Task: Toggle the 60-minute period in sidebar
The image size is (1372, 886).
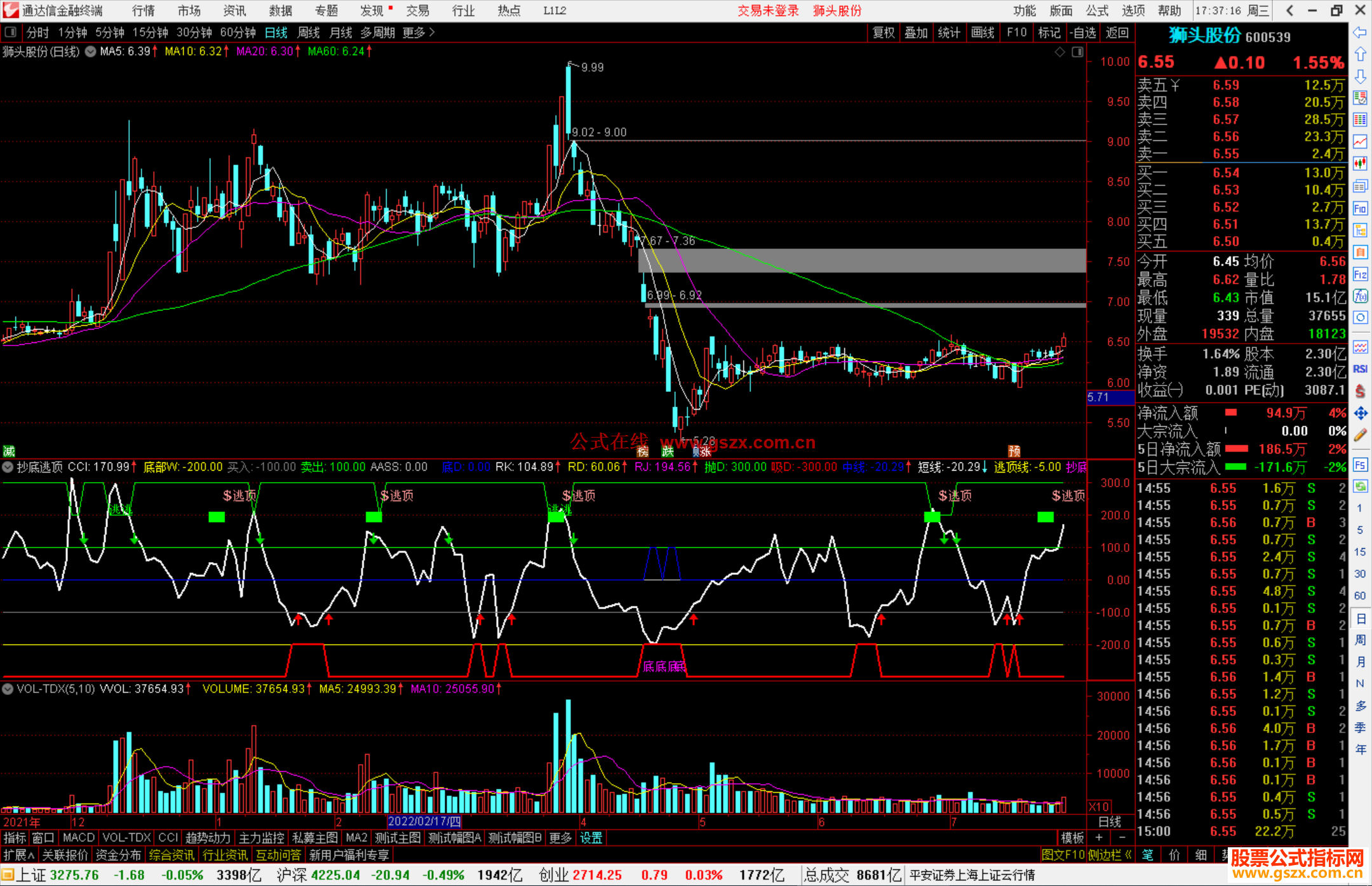Action: 1360,596
